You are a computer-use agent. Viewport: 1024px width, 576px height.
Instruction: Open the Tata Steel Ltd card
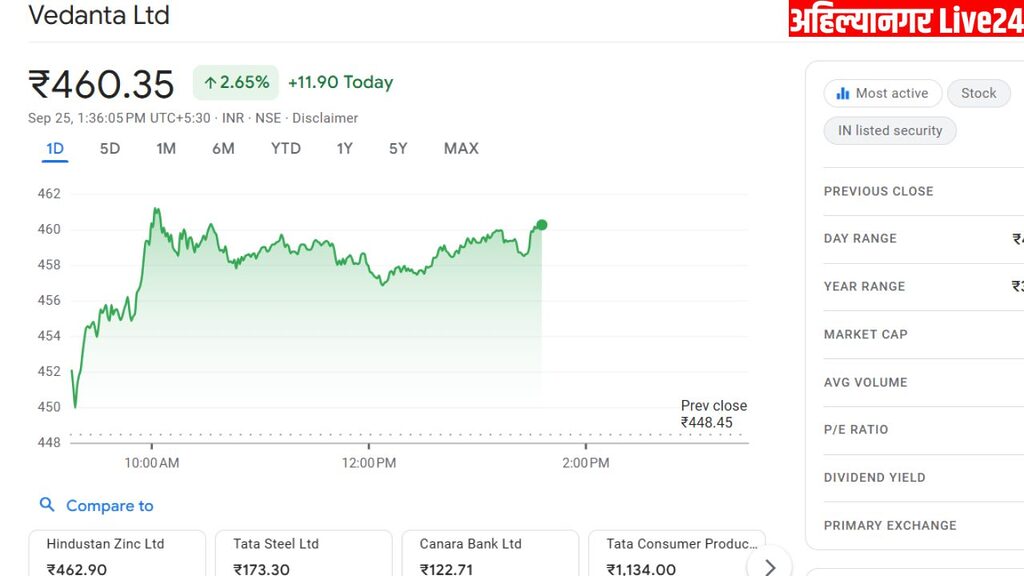click(303, 553)
